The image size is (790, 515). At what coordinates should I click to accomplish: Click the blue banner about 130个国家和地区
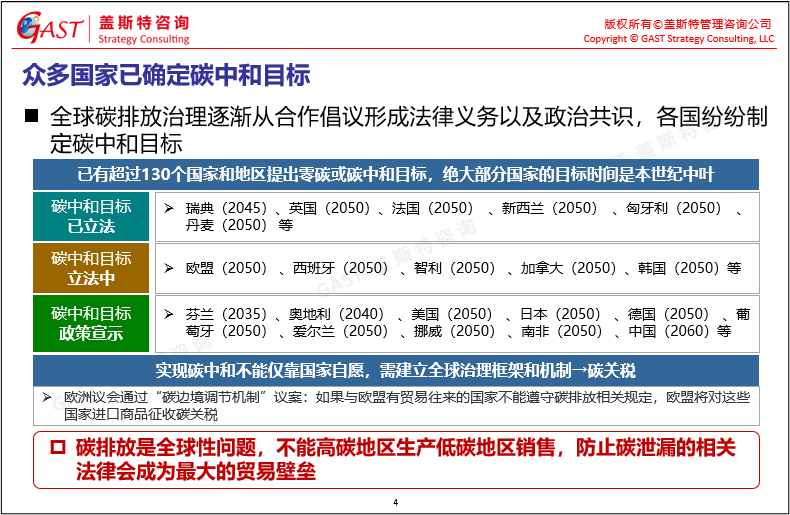point(395,174)
